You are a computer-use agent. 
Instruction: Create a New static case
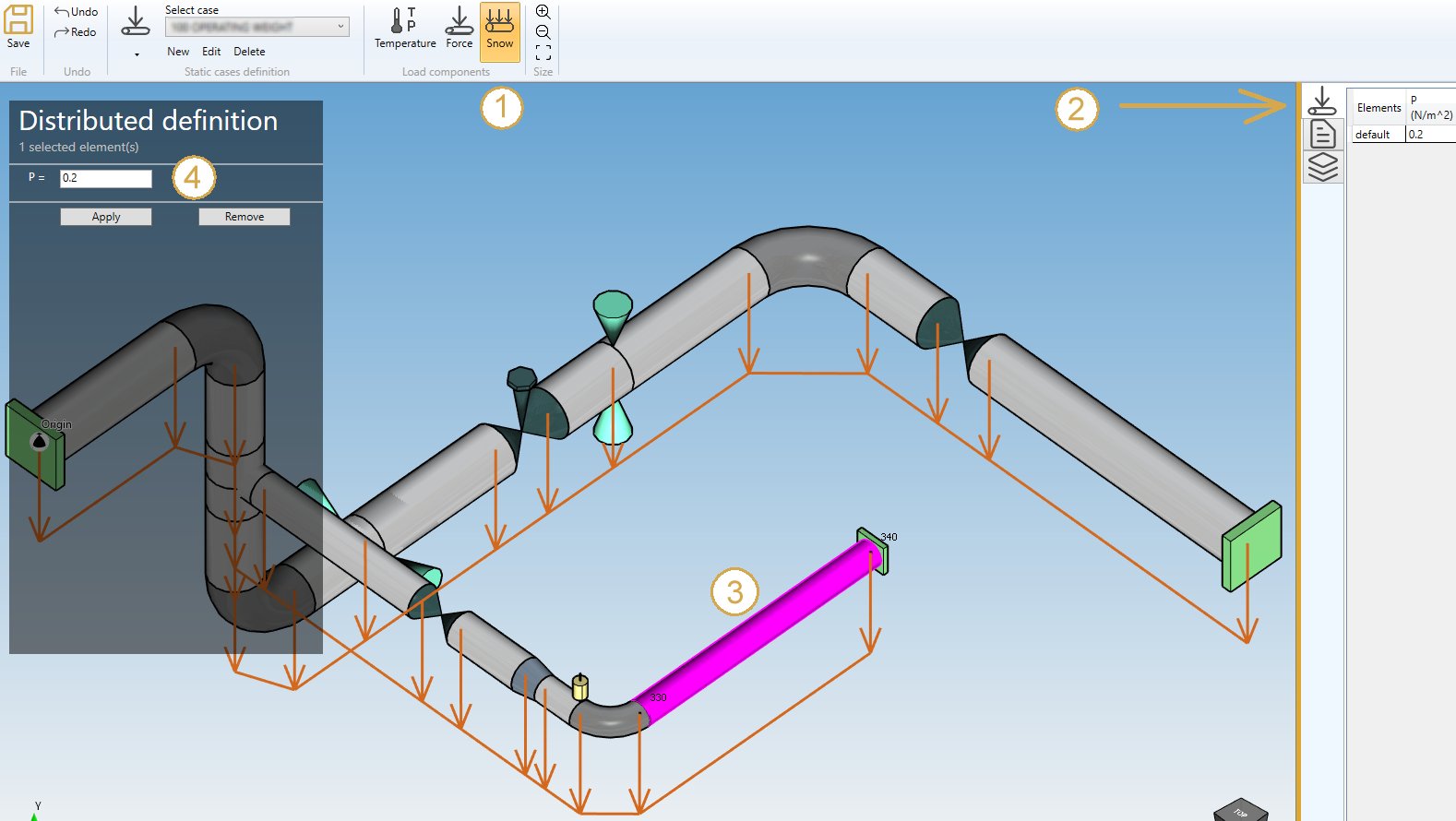[x=178, y=52]
